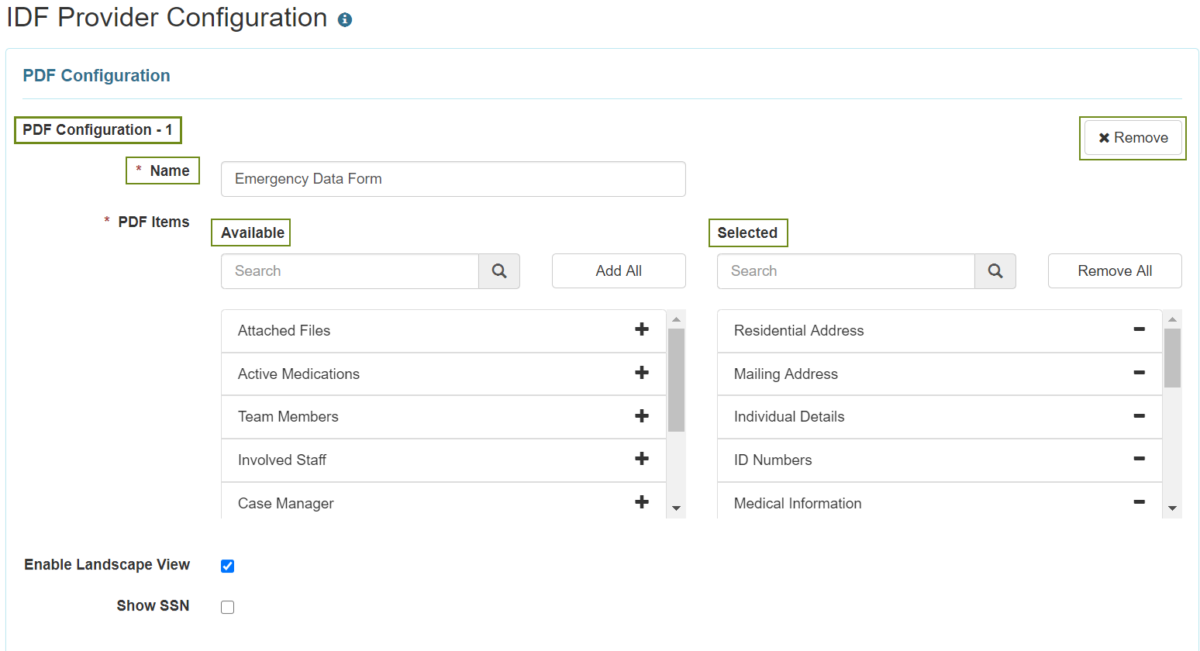Add Attached Files using its plus icon
1200x651 pixels.
click(x=641, y=330)
